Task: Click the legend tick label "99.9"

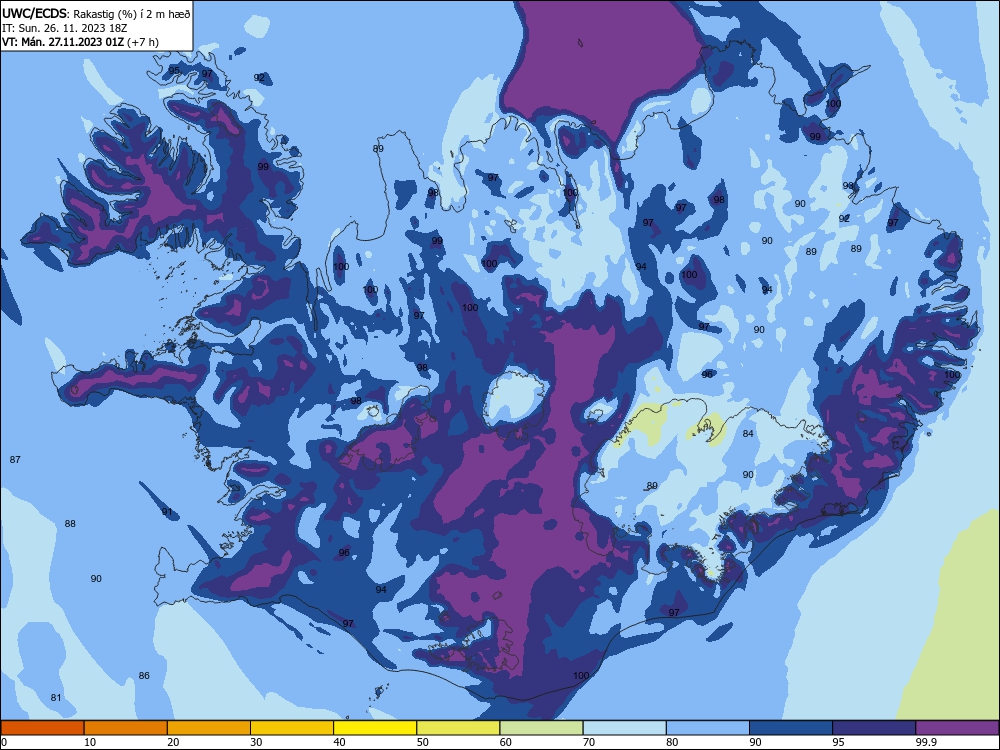Action: 926,742
